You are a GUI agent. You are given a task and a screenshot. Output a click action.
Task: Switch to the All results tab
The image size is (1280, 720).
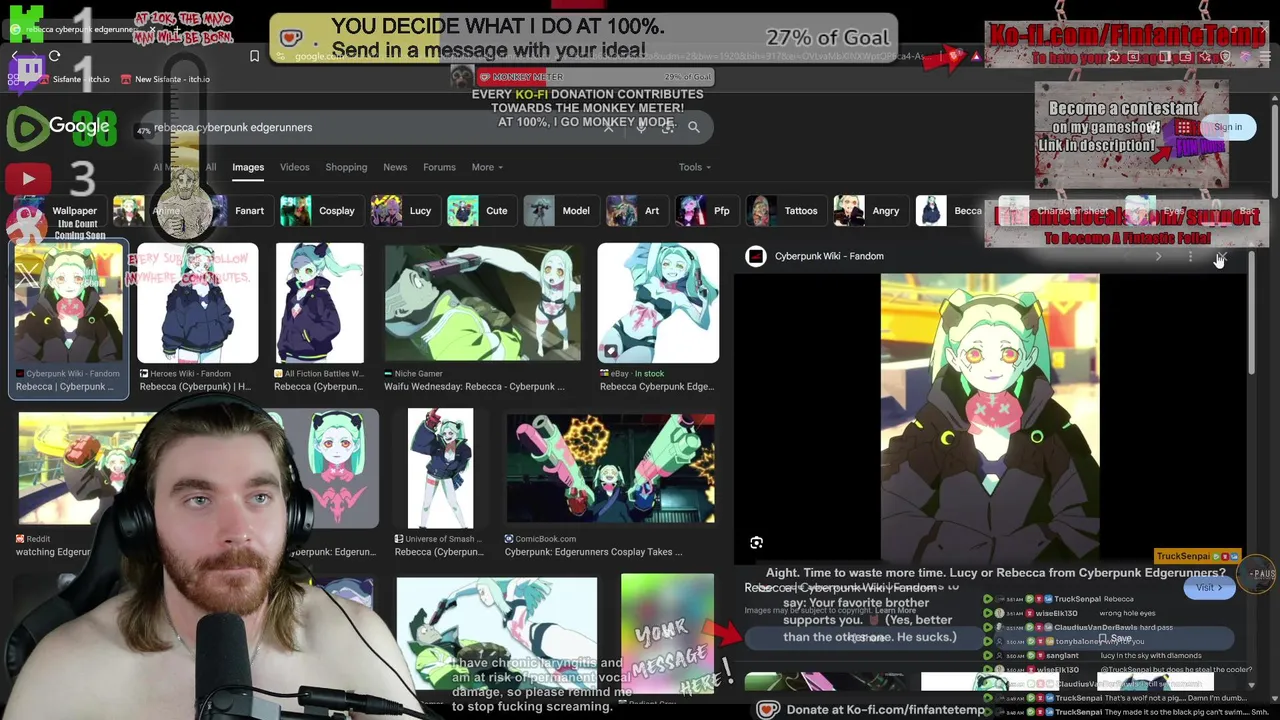(x=210, y=167)
